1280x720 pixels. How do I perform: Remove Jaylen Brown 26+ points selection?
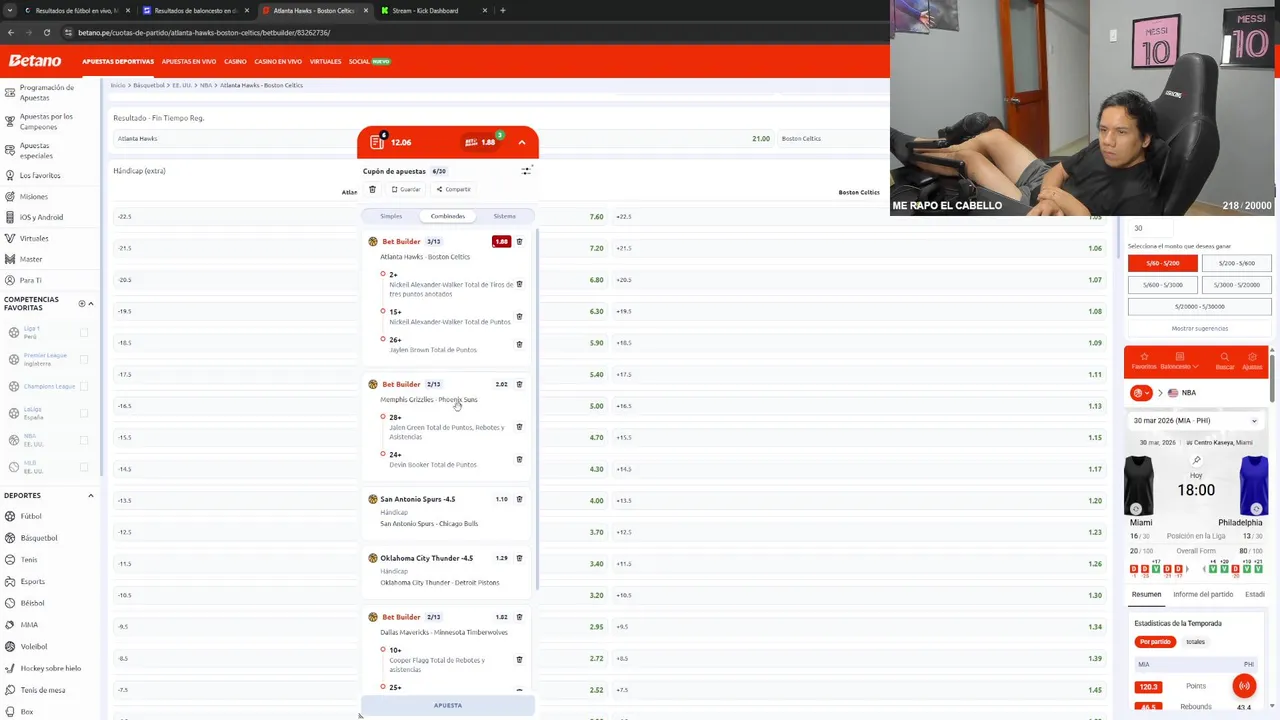click(x=519, y=344)
